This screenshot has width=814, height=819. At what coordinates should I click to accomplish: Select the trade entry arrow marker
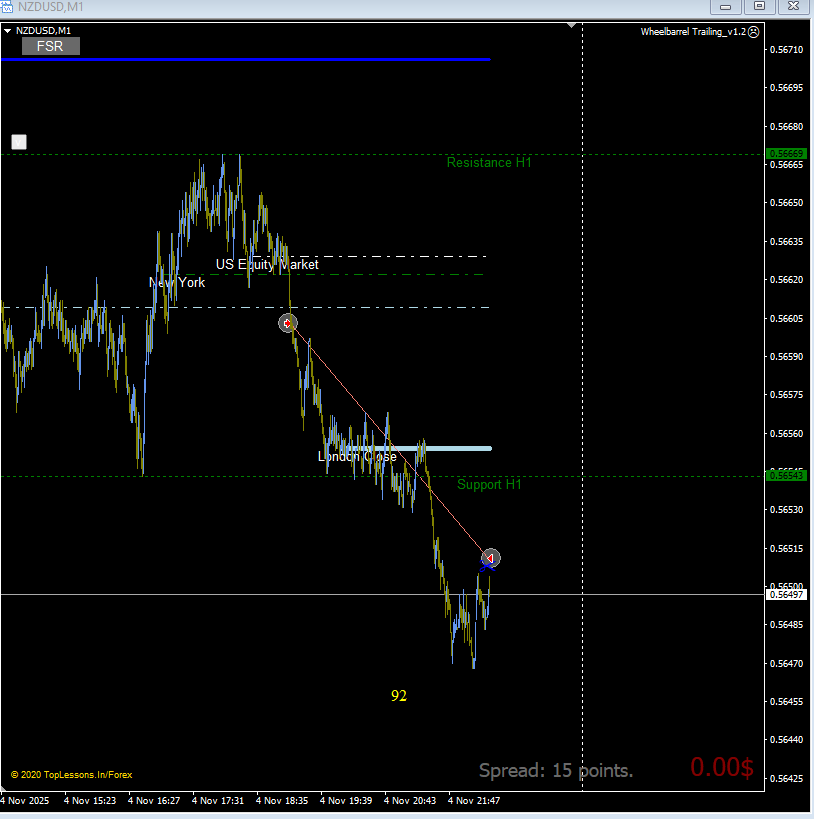[x=287, y=323]
